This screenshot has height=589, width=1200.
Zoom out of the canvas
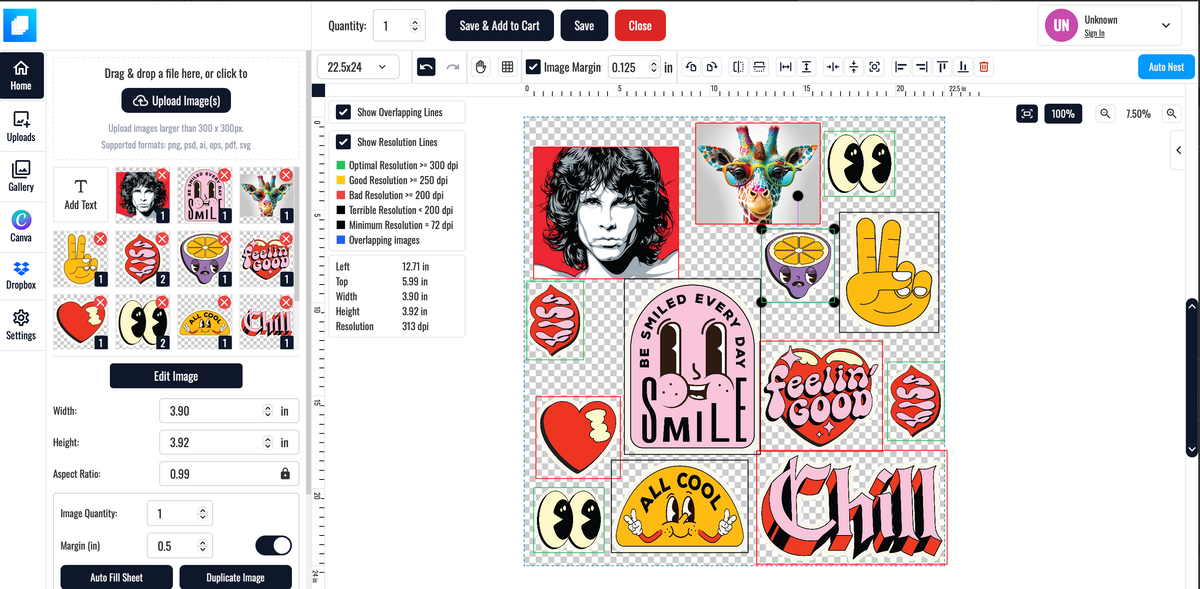coord(1105,114)
